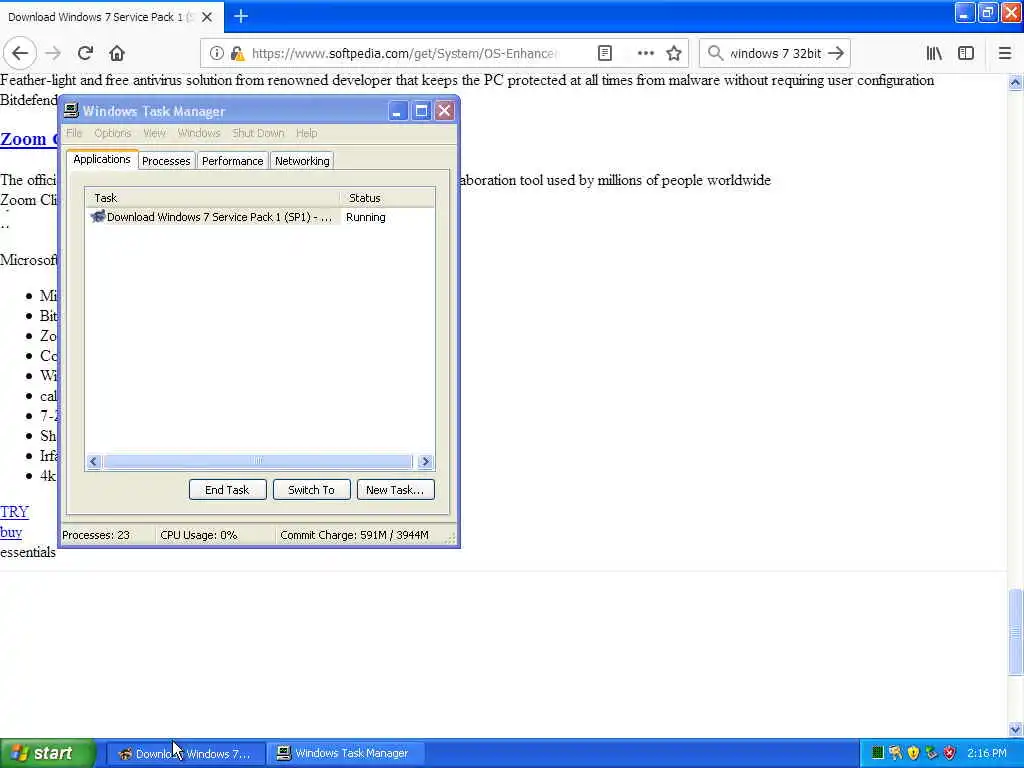Switch to the Performance tab
The width and height of the screenshot is (1024, 768).
pos(232,161)
